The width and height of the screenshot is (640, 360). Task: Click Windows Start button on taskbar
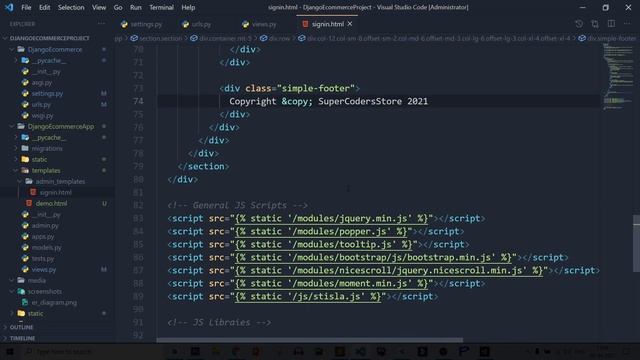tap(10, 351)
